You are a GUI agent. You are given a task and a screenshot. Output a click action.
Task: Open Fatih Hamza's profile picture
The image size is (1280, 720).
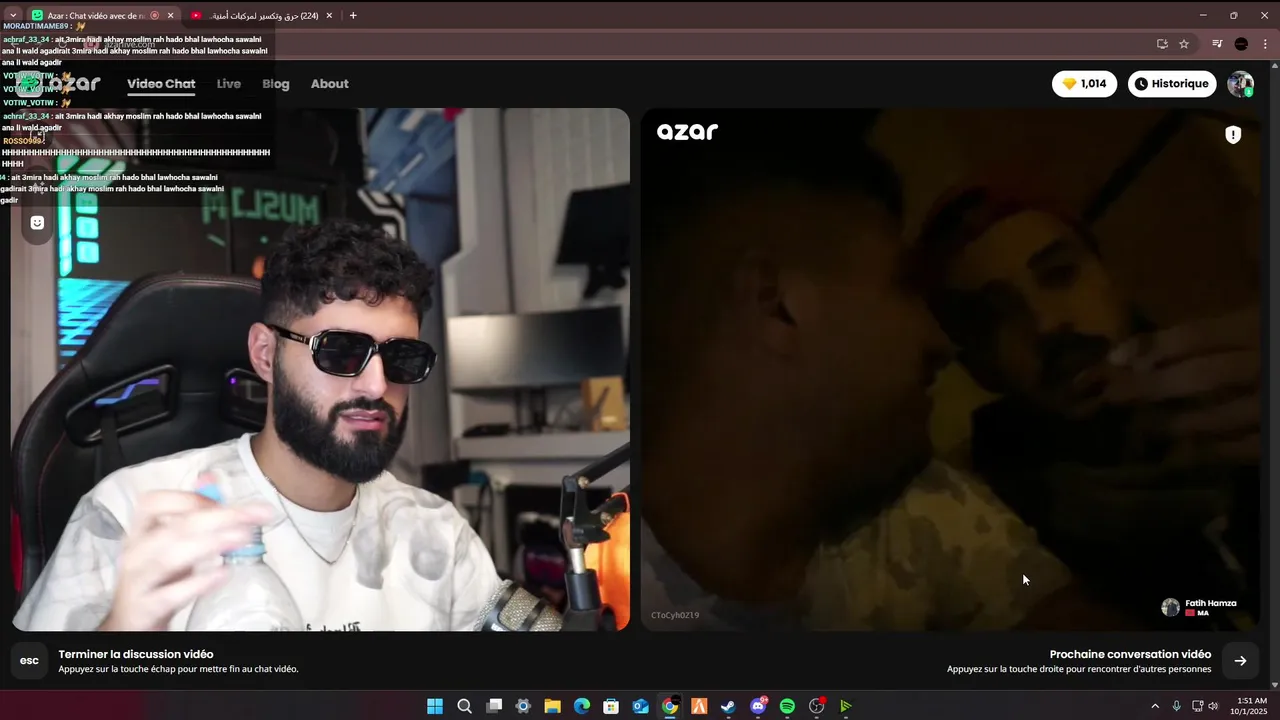1170,607
